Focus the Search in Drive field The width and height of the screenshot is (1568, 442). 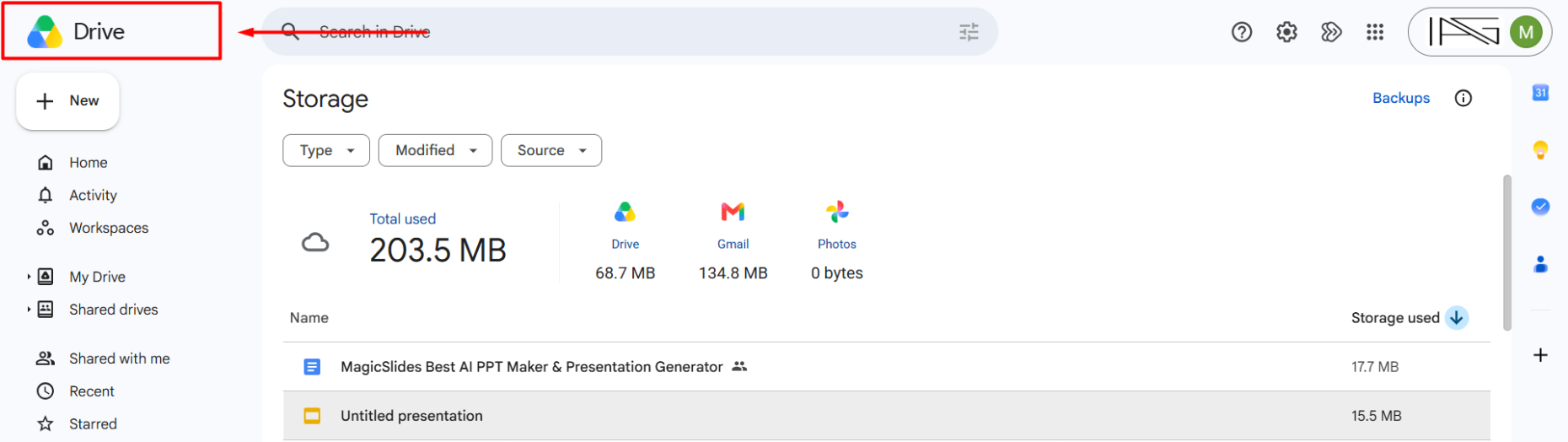pyautogui.click(x=629, y=32)
